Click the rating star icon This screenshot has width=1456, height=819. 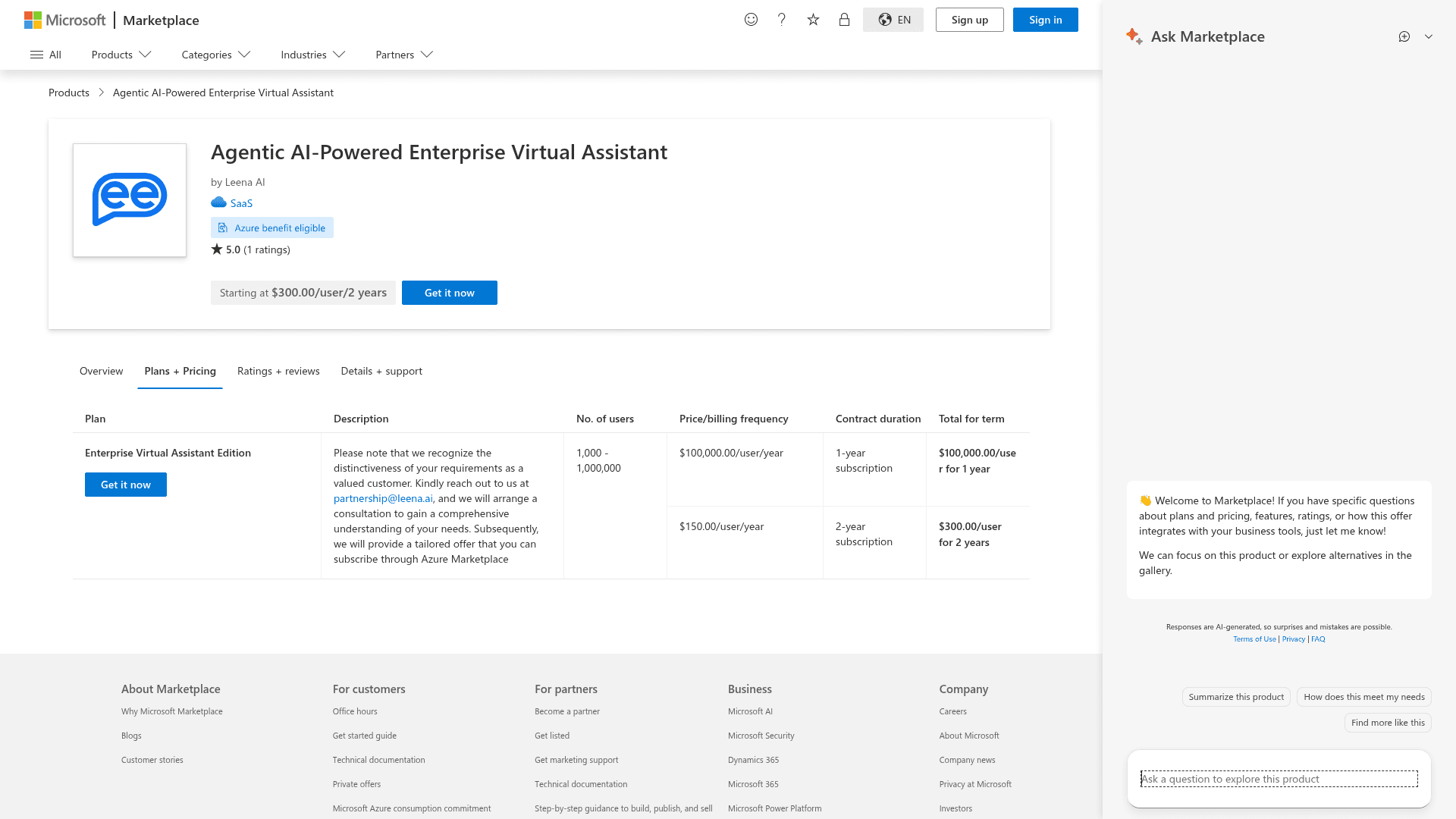(217, 249)
